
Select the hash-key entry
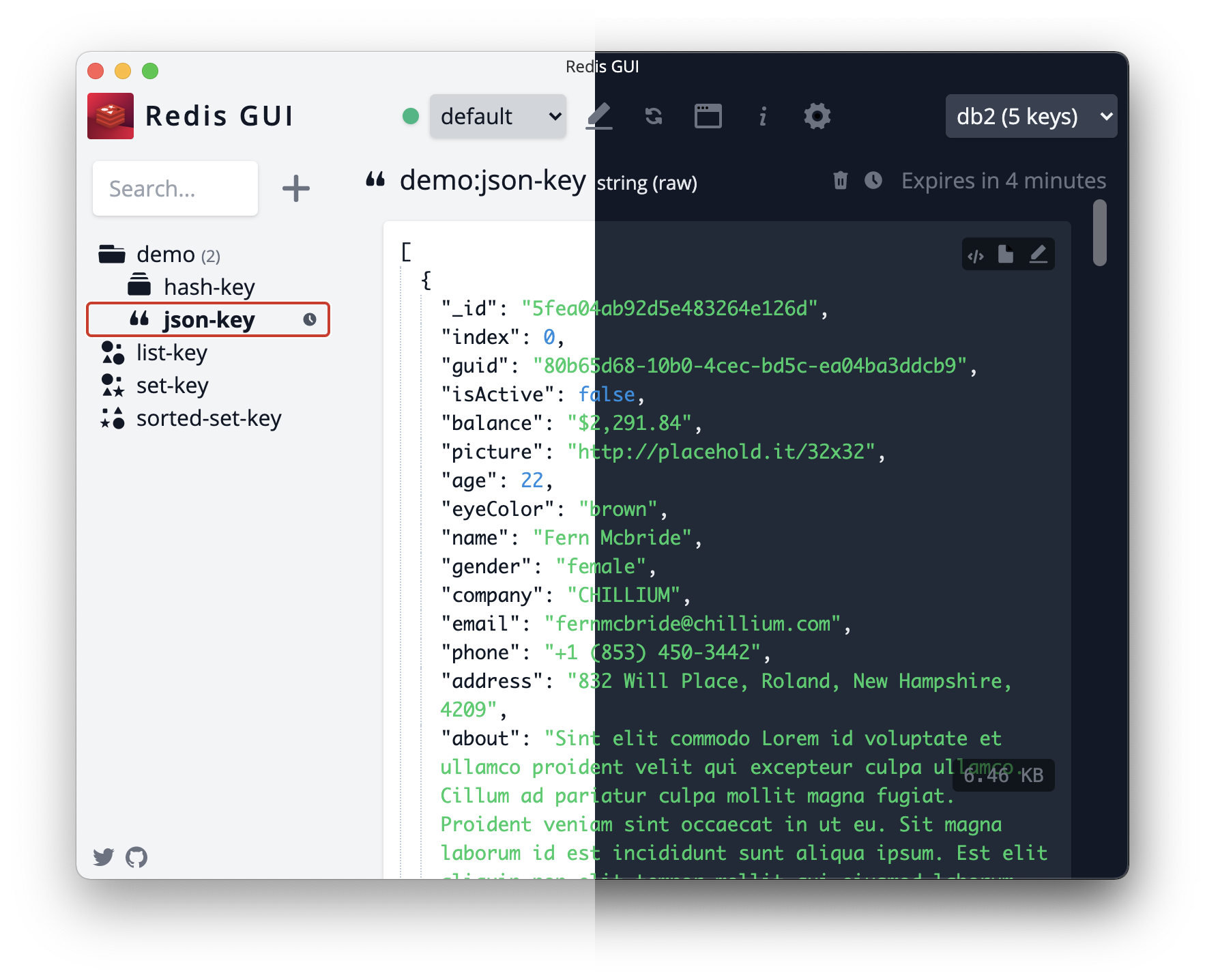pyautogui.click(x=208, y=287)
